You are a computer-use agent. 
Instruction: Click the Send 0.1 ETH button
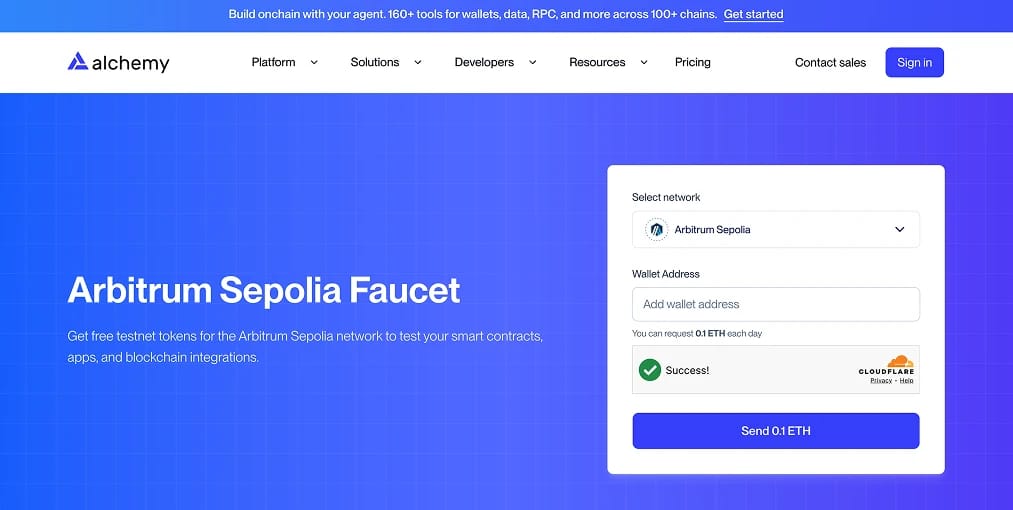pyautogui.click(x=775, y=431)
